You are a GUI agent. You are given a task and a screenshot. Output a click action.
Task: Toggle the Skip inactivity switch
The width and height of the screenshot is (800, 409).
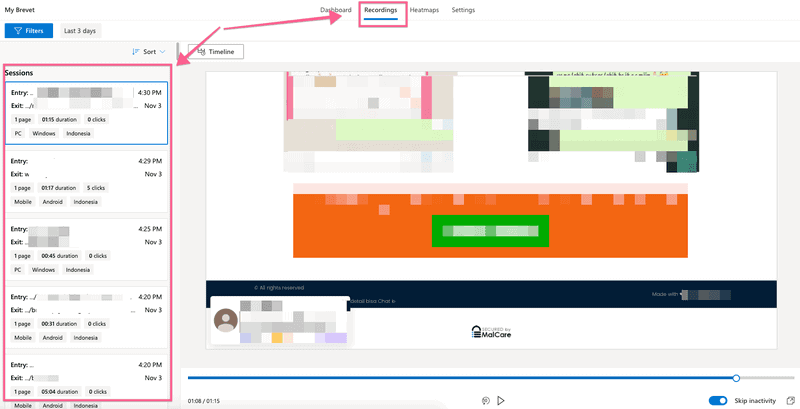[x=717, y=401]
